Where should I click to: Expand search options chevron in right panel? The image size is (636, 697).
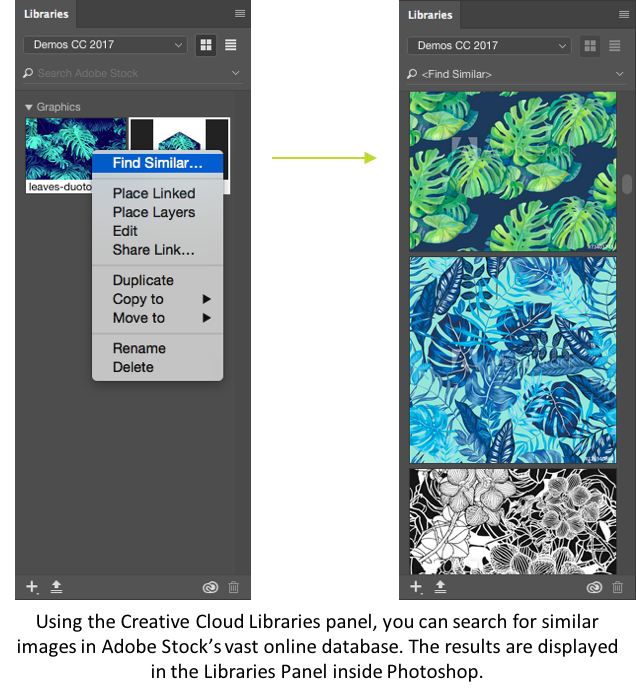pyautogui.click(x=620, y=74)
